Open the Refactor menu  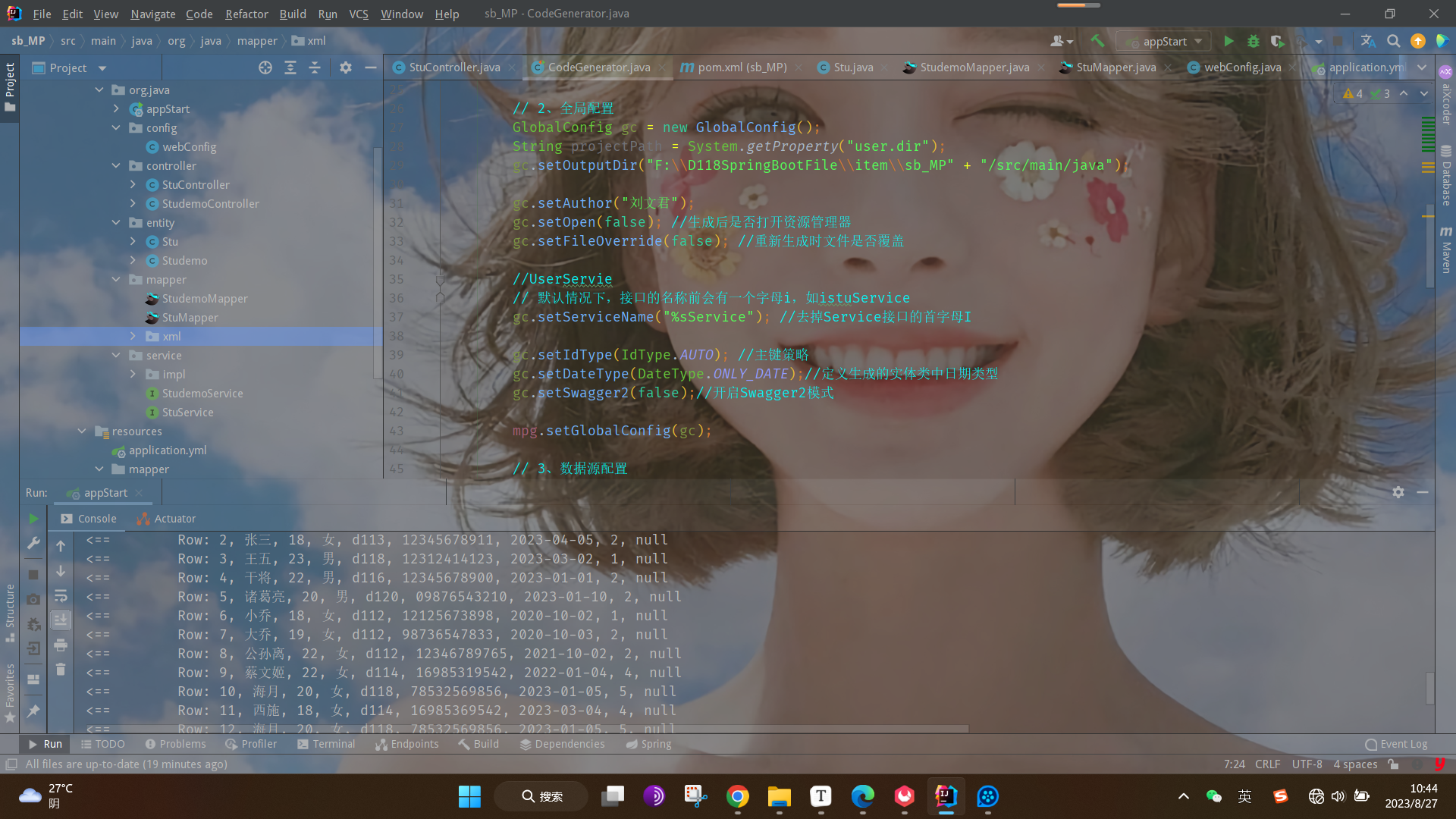(x=246, y=14)
